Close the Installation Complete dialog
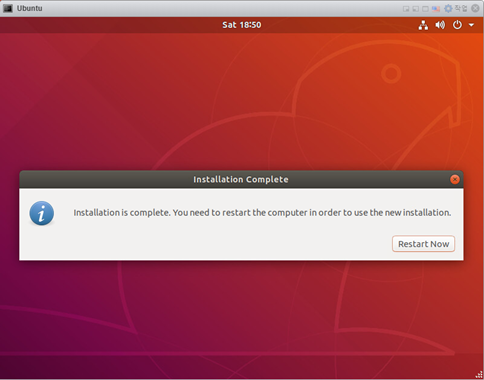This screenshot has height=380, width=484. 455,179
